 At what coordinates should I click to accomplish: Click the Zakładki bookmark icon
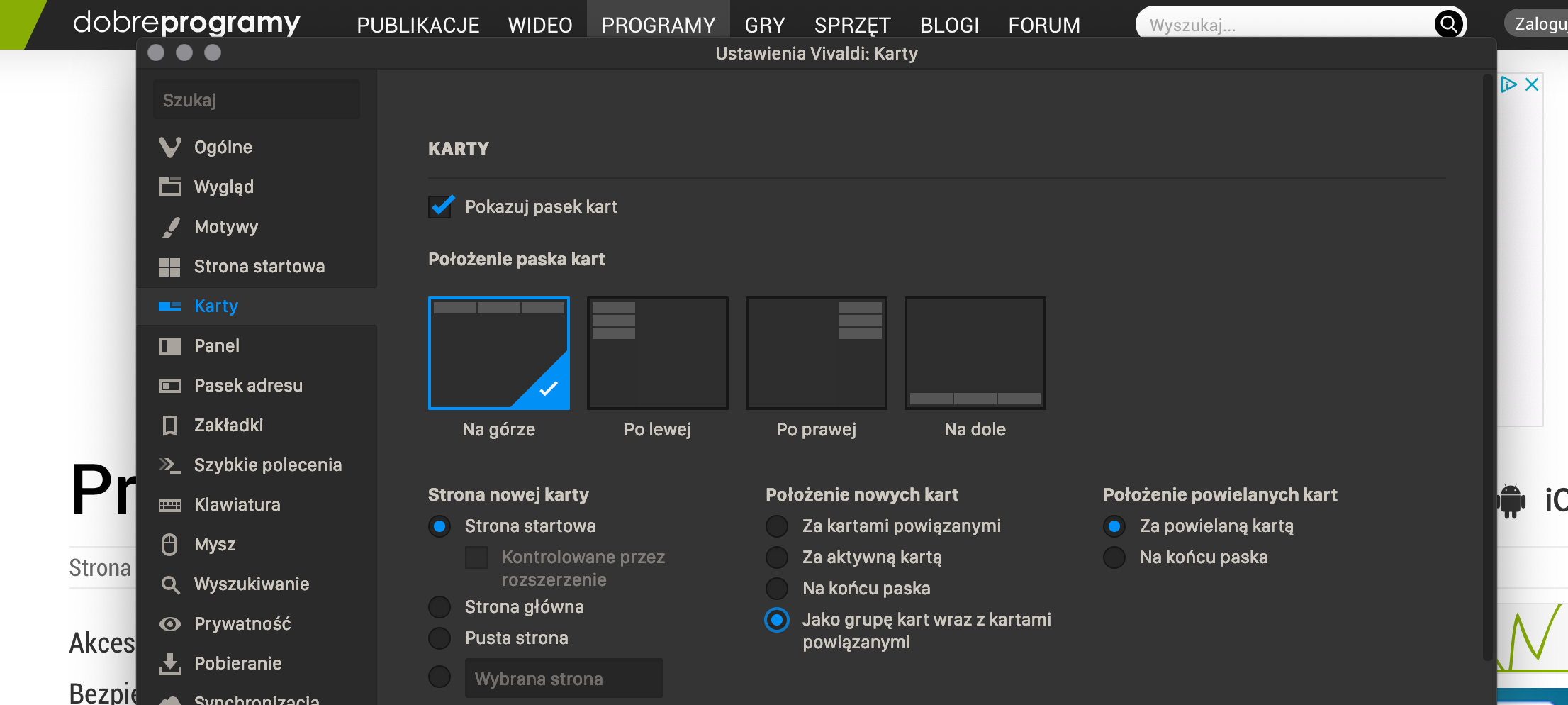[170, 426]
